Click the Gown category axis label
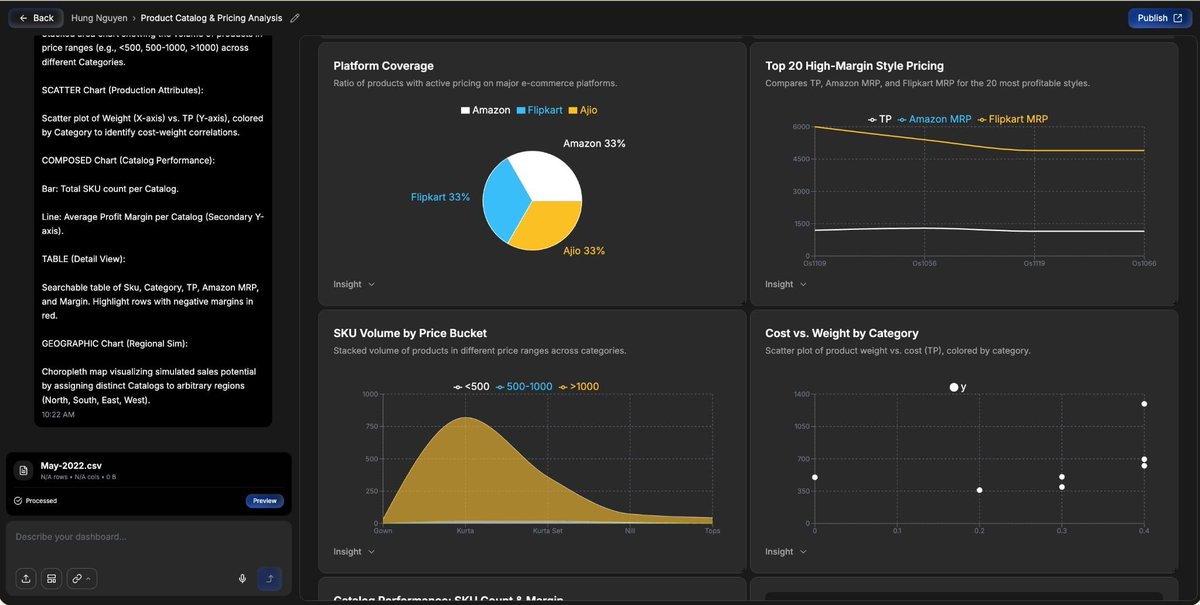The width and height of the screenshot is (1200, 605). tap(383, 530)
